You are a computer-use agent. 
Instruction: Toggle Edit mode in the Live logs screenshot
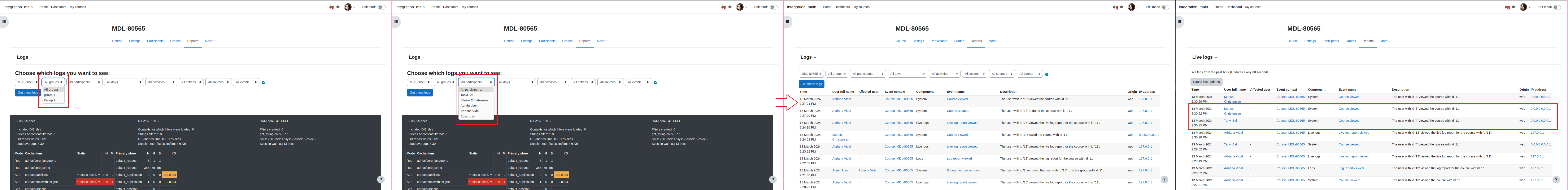pos(1557,7)
